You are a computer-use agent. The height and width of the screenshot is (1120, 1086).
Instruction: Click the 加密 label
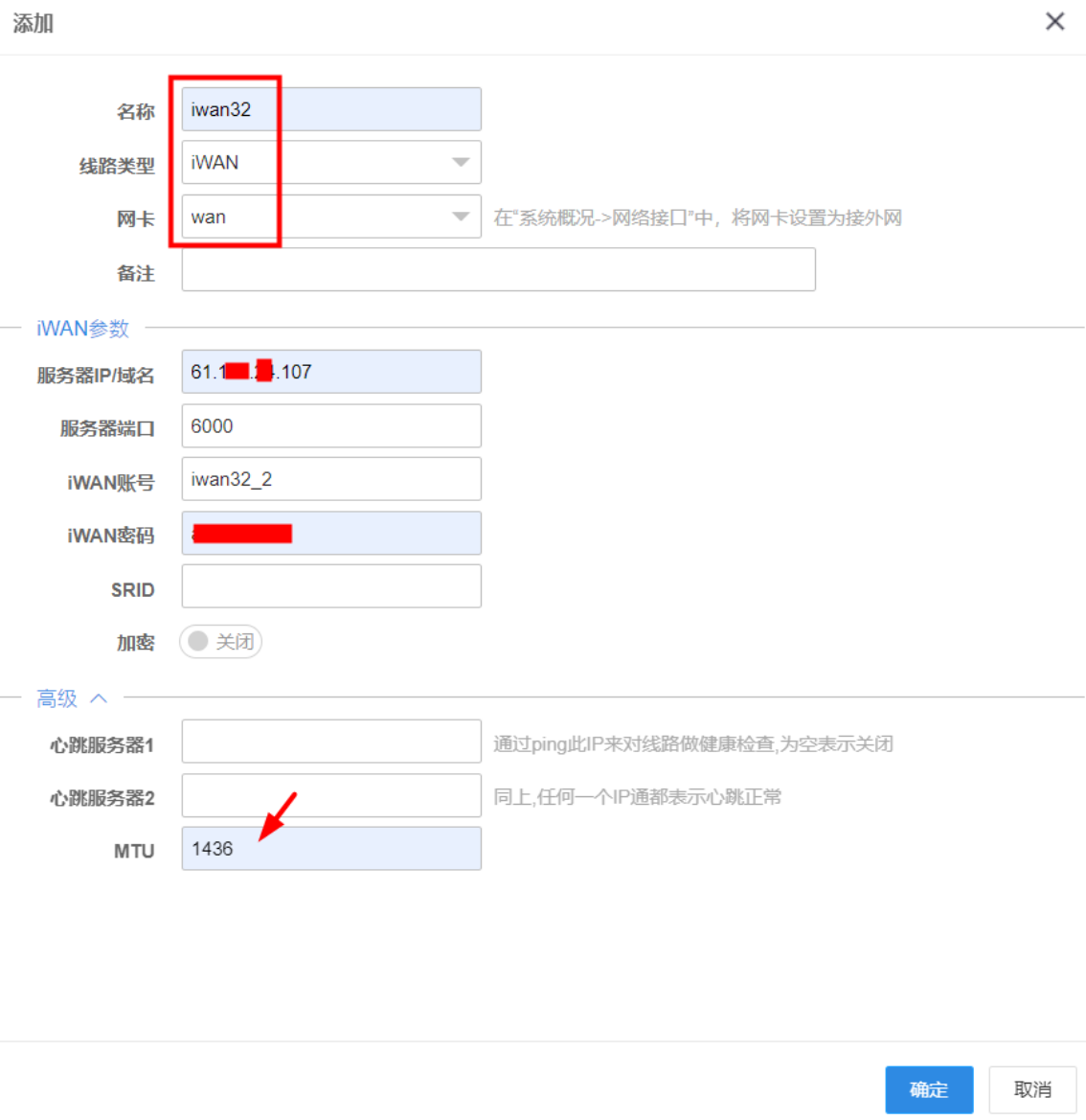pos(136,644)
